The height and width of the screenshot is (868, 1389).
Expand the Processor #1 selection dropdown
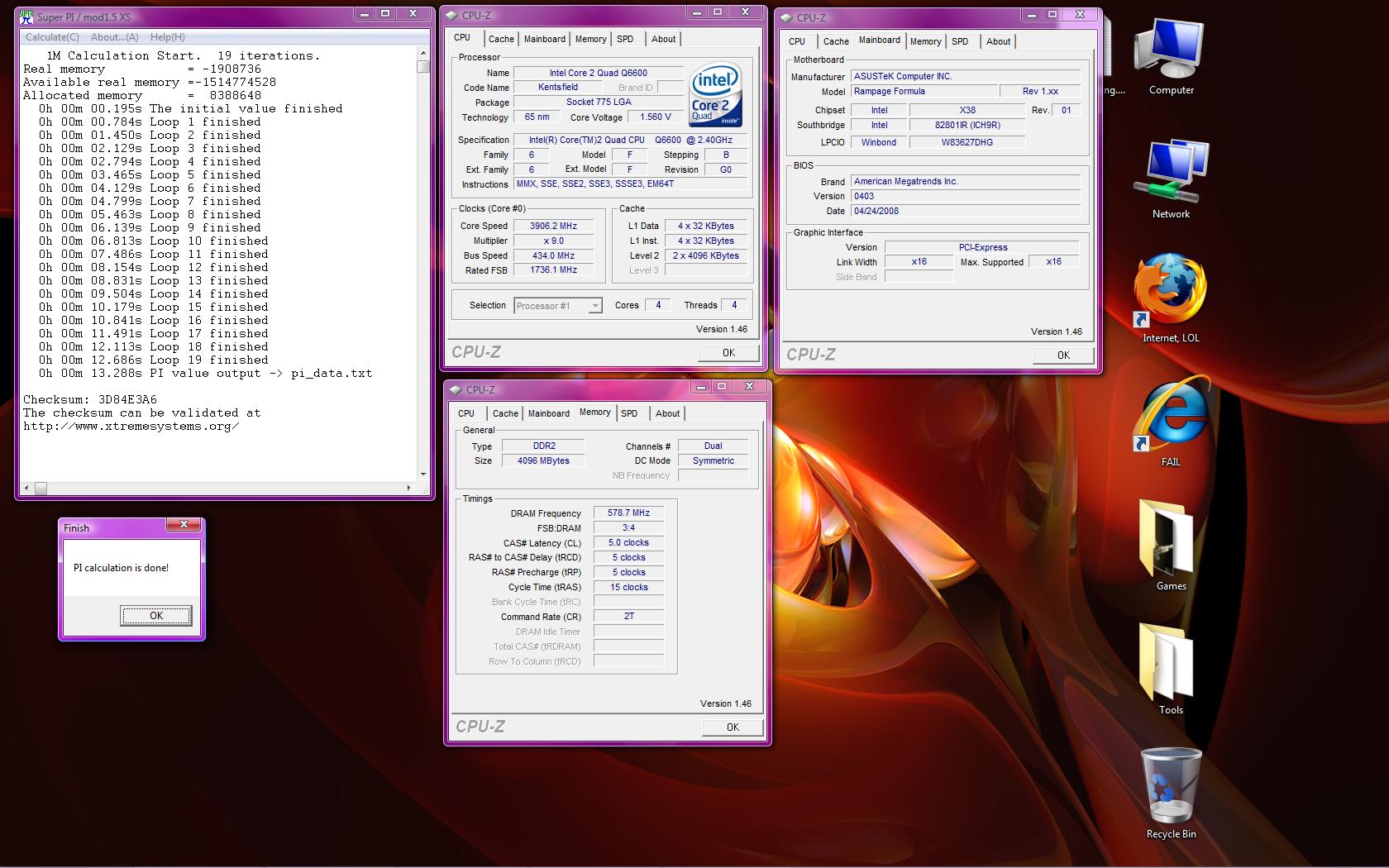(594, 306)
